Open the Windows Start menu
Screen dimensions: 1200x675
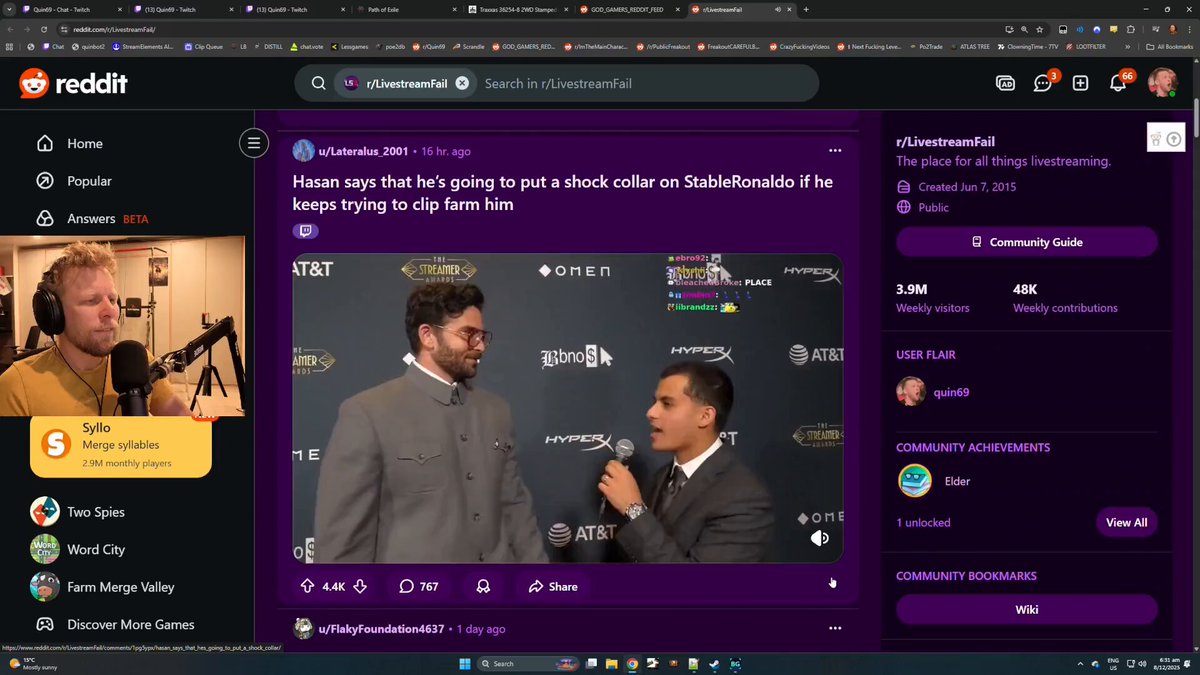click(464, 663)
